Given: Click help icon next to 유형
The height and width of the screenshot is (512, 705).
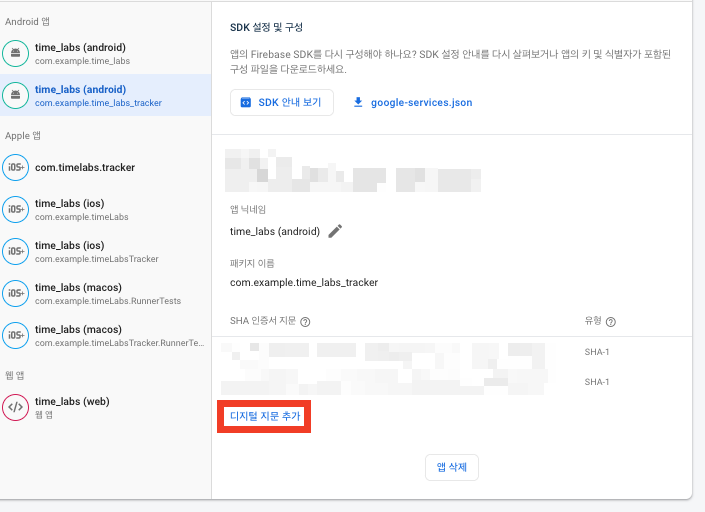Looking at the screenshot, I should [611, 322].
